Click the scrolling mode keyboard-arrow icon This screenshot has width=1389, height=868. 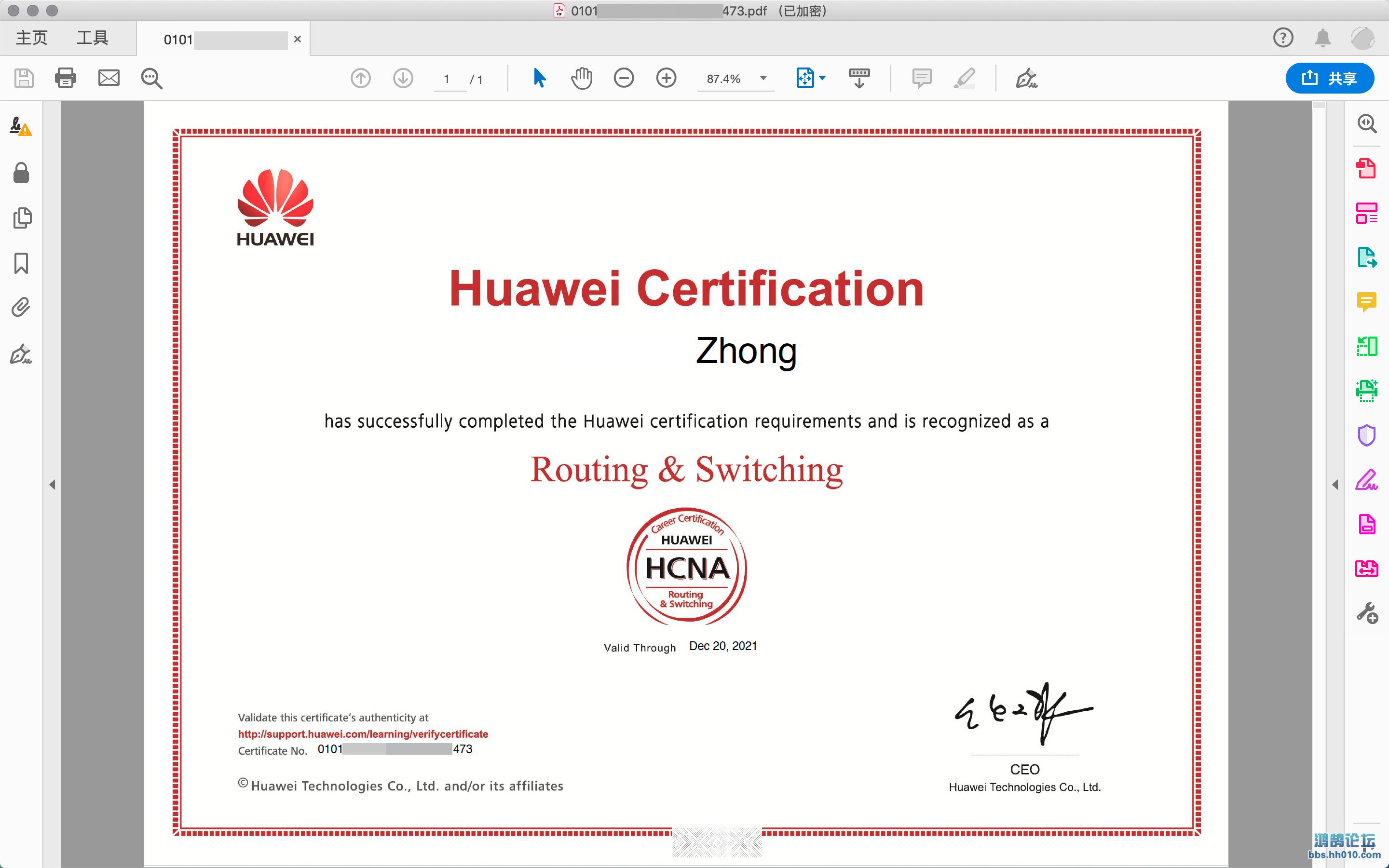[x=859, y=78]
